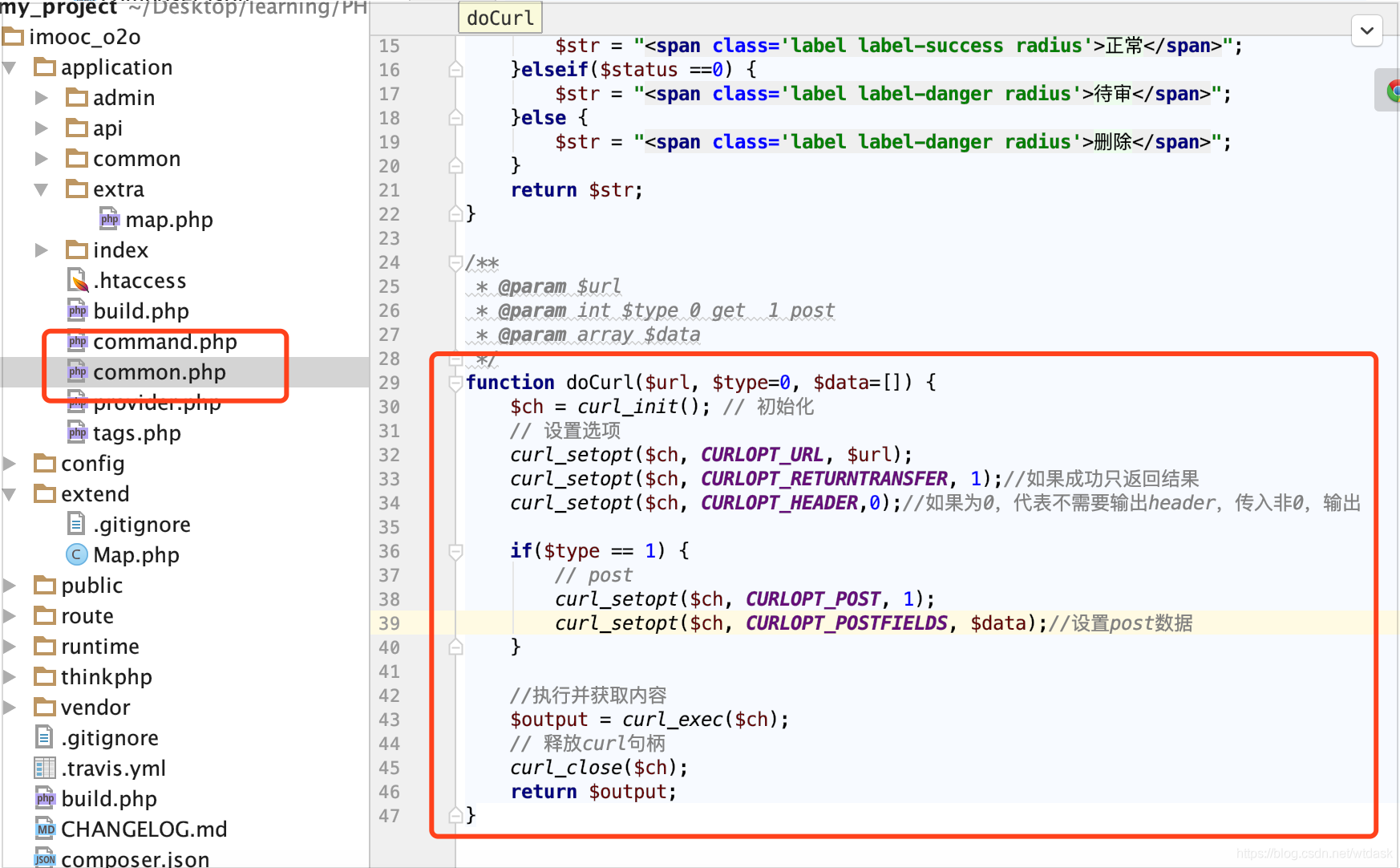Click the vendor folder icon

(45, 708)
